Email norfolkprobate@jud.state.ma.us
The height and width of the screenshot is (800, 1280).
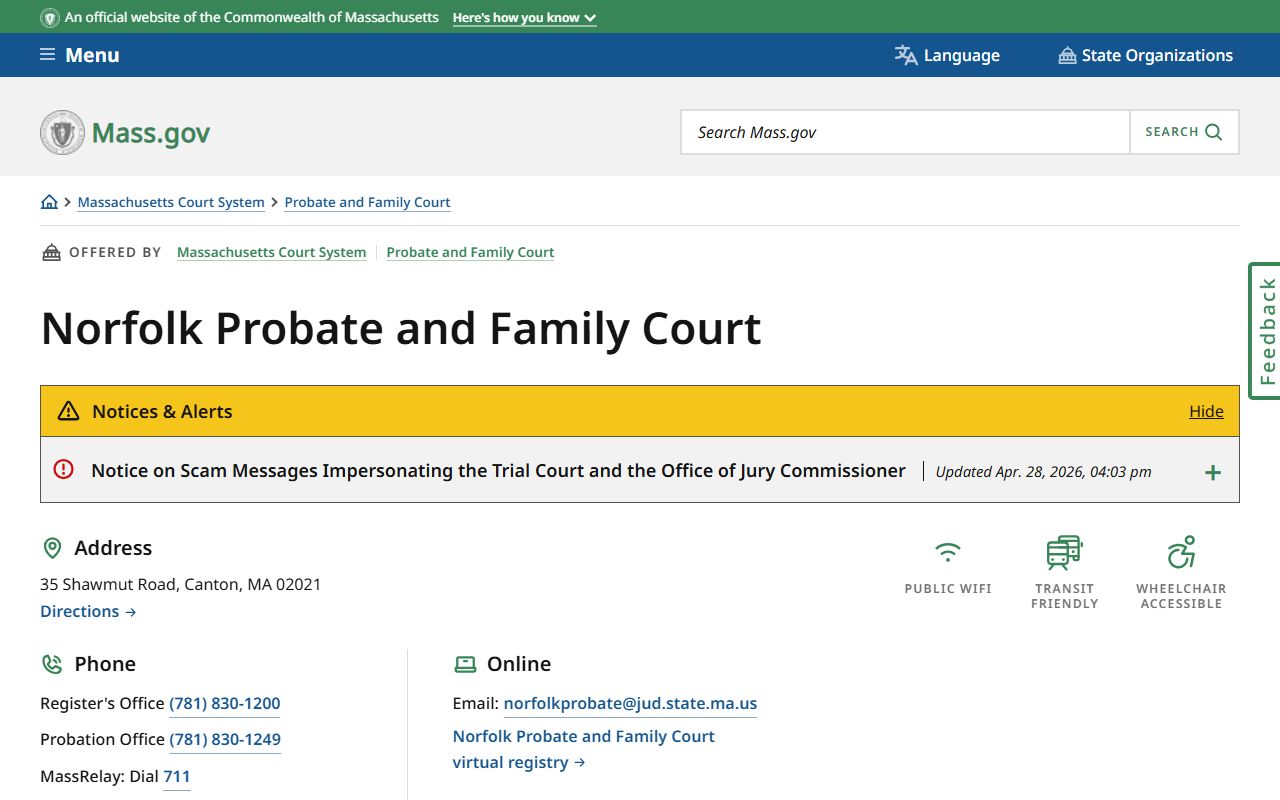(x=630, y=703)
